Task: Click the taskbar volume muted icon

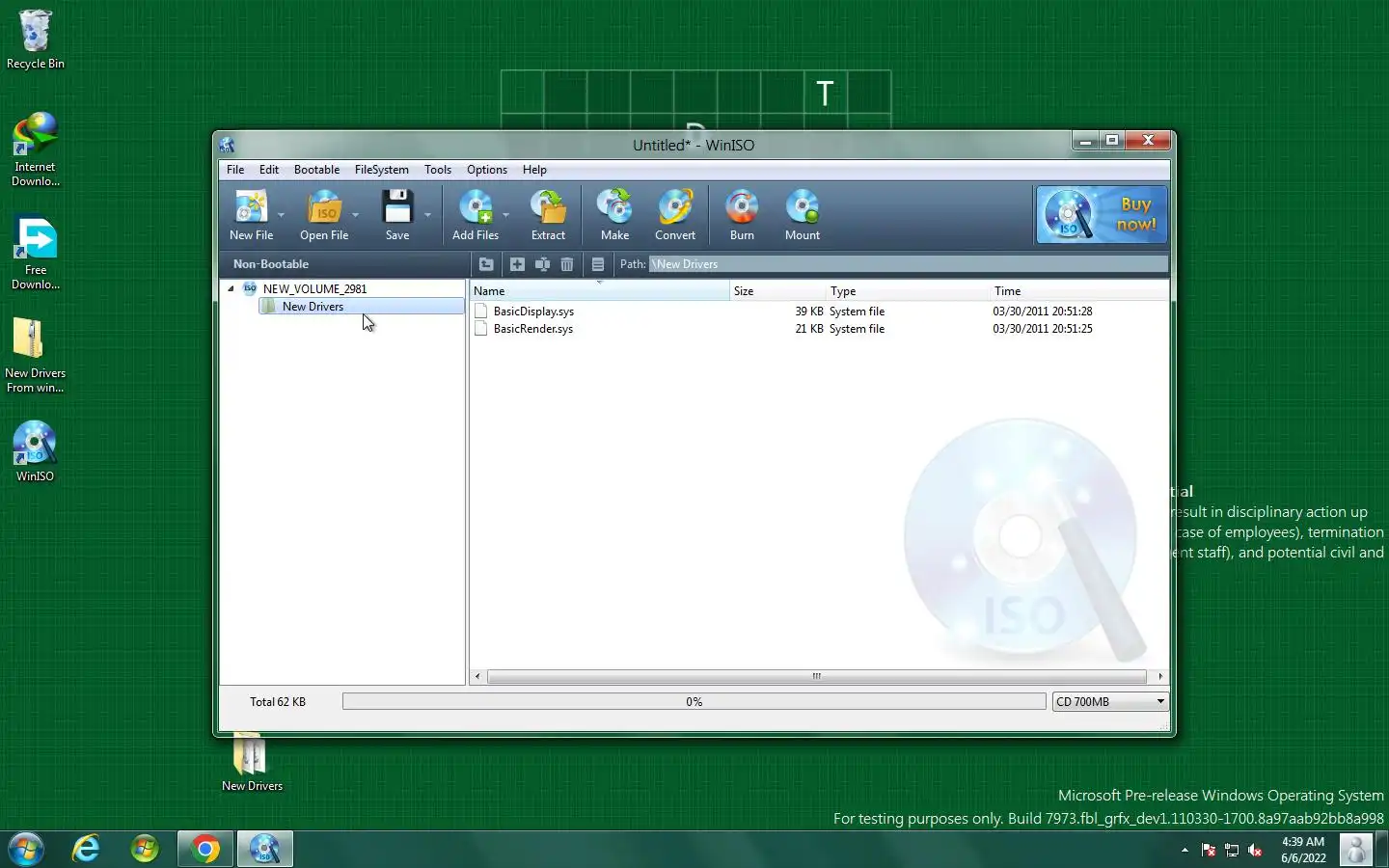Action: [1255, 850]
